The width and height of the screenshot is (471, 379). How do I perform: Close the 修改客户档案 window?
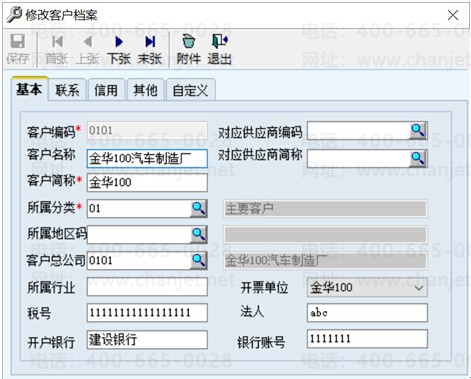(453, 15)
